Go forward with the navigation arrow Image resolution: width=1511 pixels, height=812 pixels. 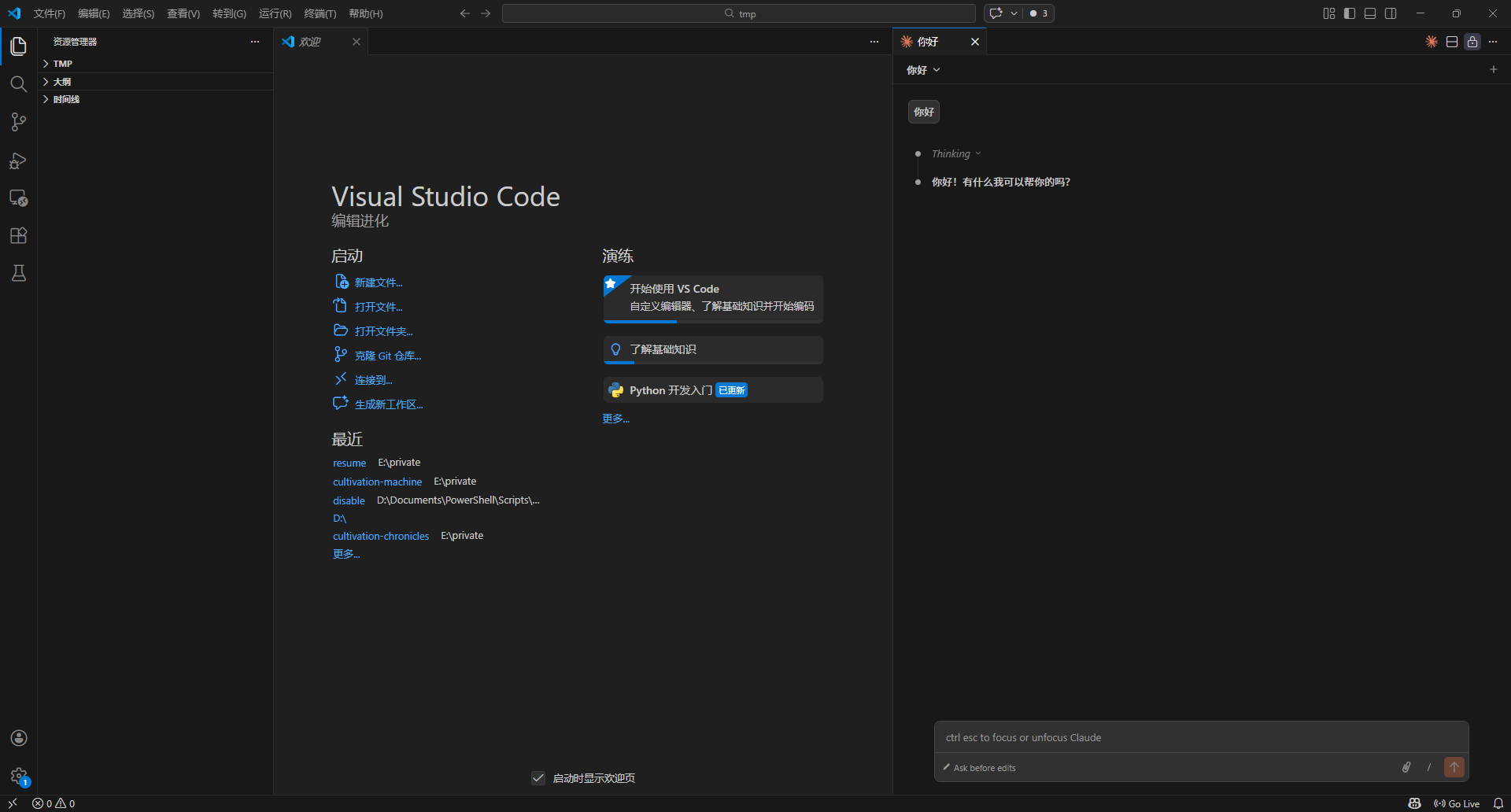[x=486, y=13]
